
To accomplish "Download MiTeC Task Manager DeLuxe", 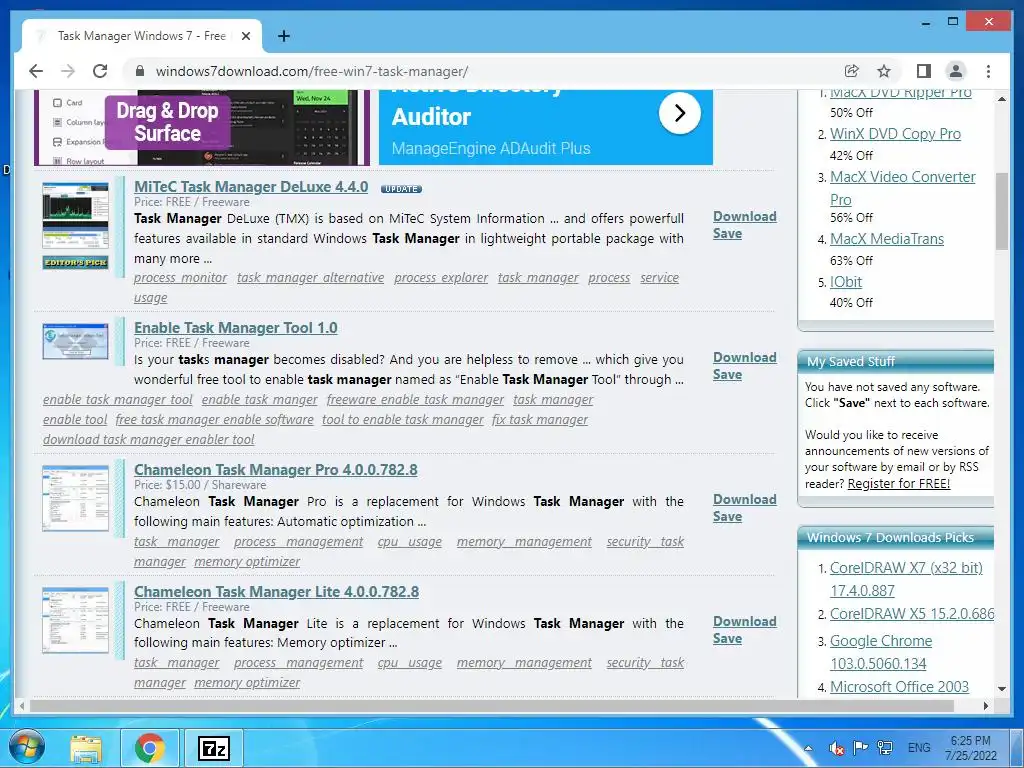I will point(744,216).
